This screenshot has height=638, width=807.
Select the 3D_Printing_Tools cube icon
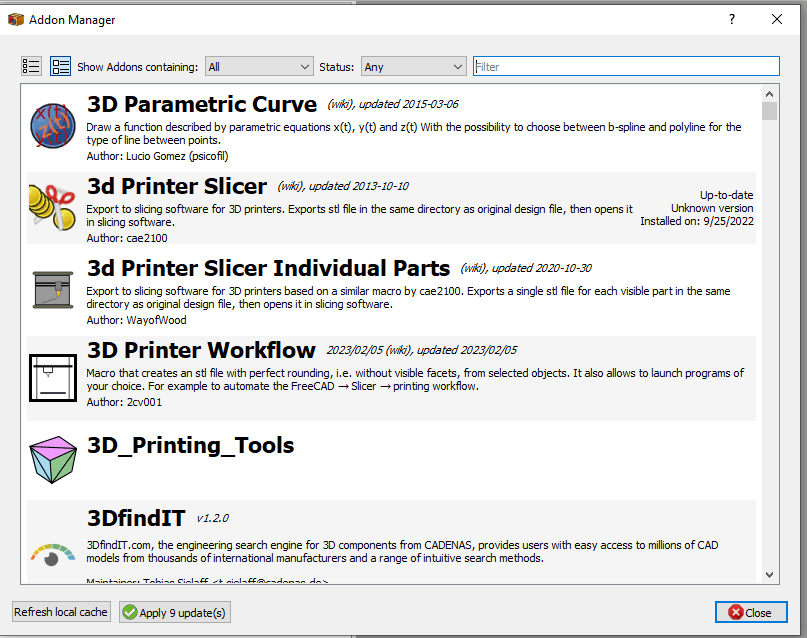tap(52, 460)
